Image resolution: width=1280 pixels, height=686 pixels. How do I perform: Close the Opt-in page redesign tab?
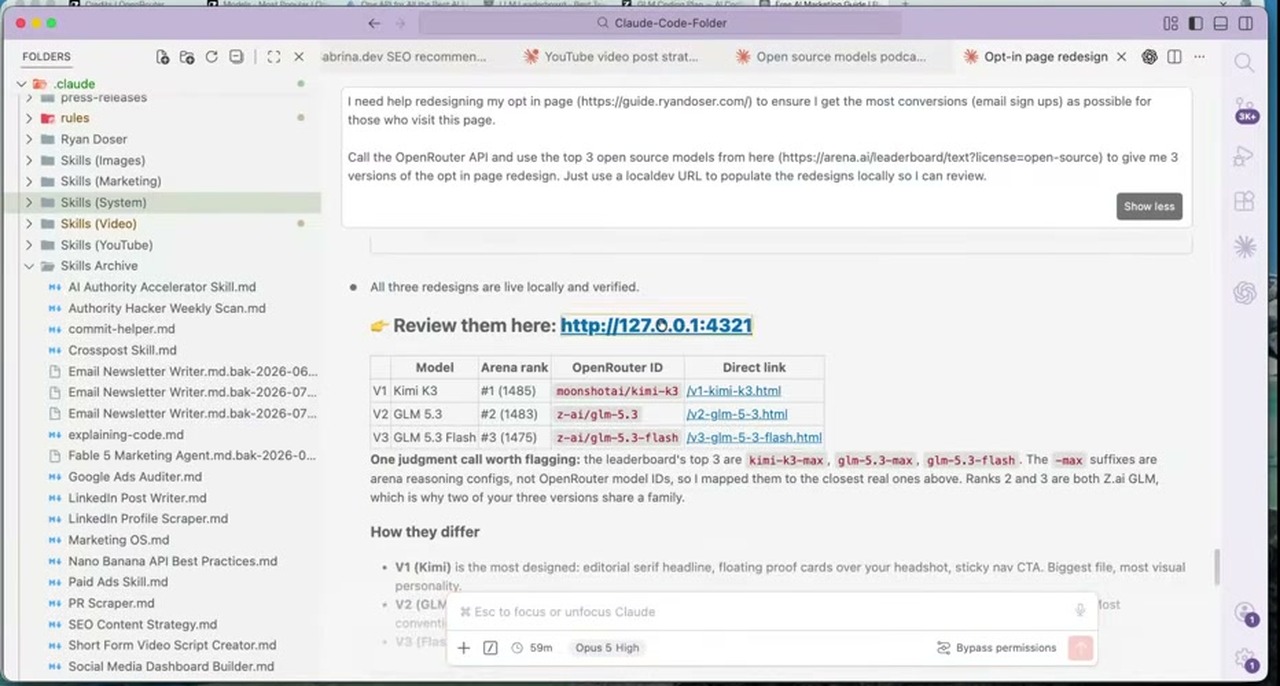coord(1121,57)
